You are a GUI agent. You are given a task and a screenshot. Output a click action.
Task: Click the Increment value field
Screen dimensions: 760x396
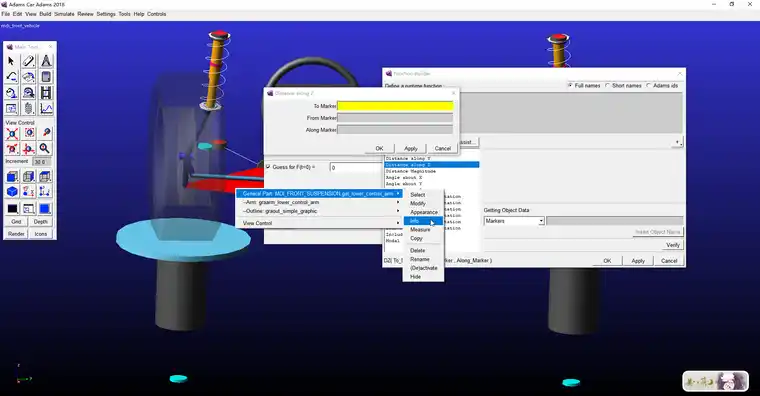coord(42,161)
